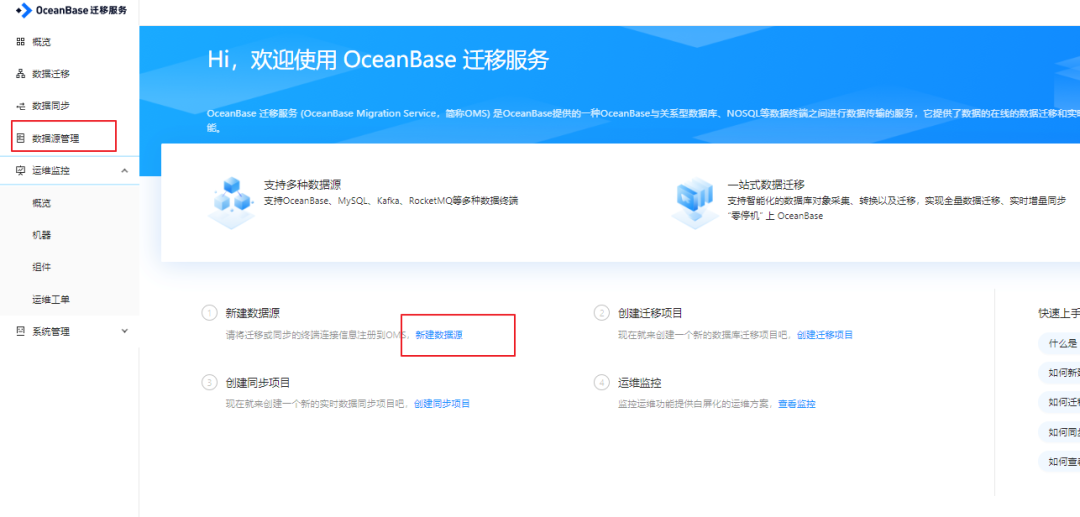Click the 如何迁 quick-start pill
This screenshot has width=1080, height=517.
click(1059, 402)
